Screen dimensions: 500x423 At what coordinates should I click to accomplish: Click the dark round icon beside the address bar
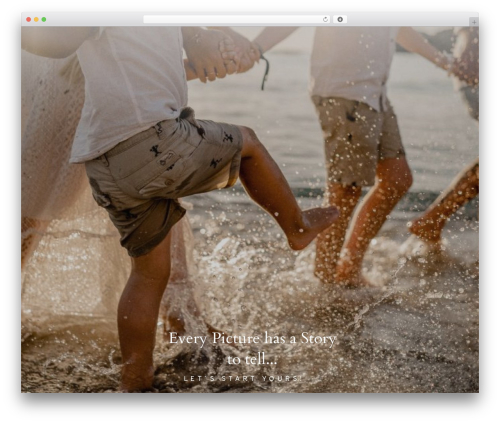pyautogui.click(x=340, y=20)
